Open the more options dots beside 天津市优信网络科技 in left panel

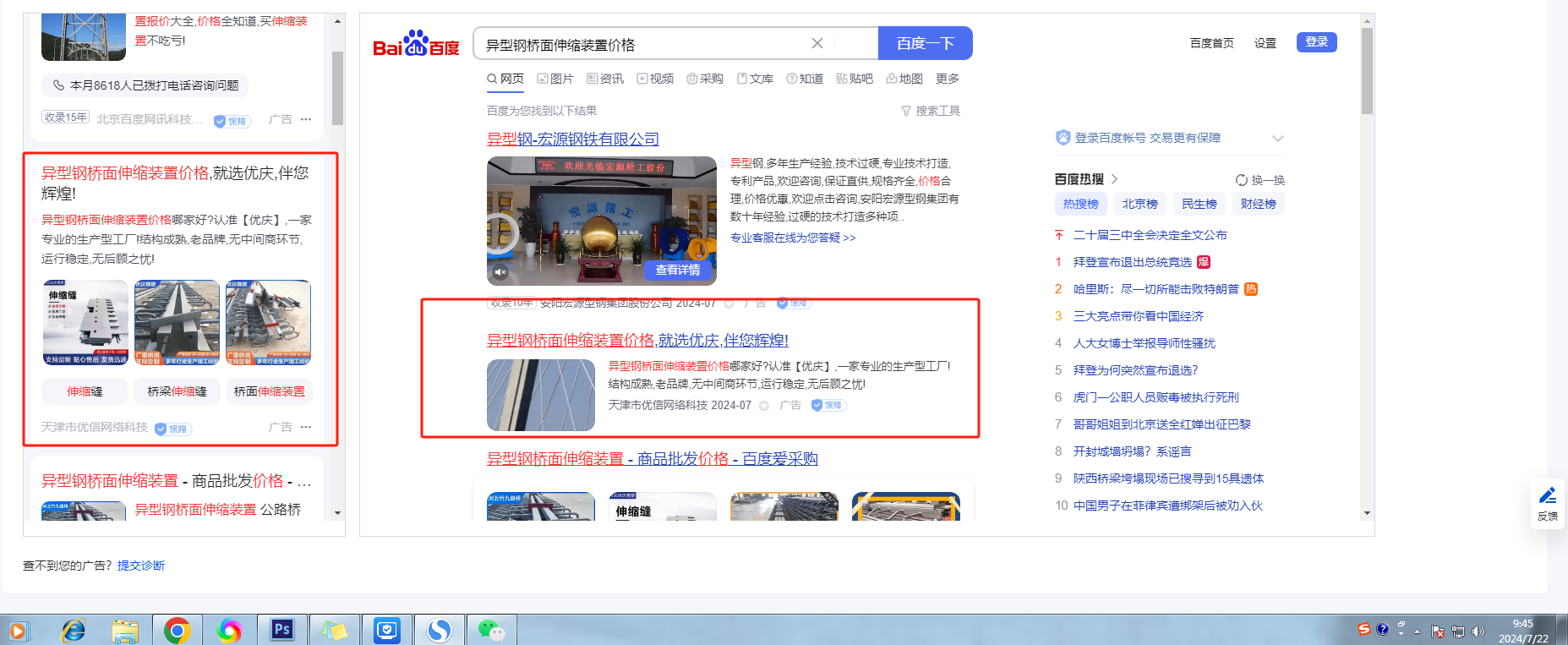pyautogui.click(x=306, y=427)
